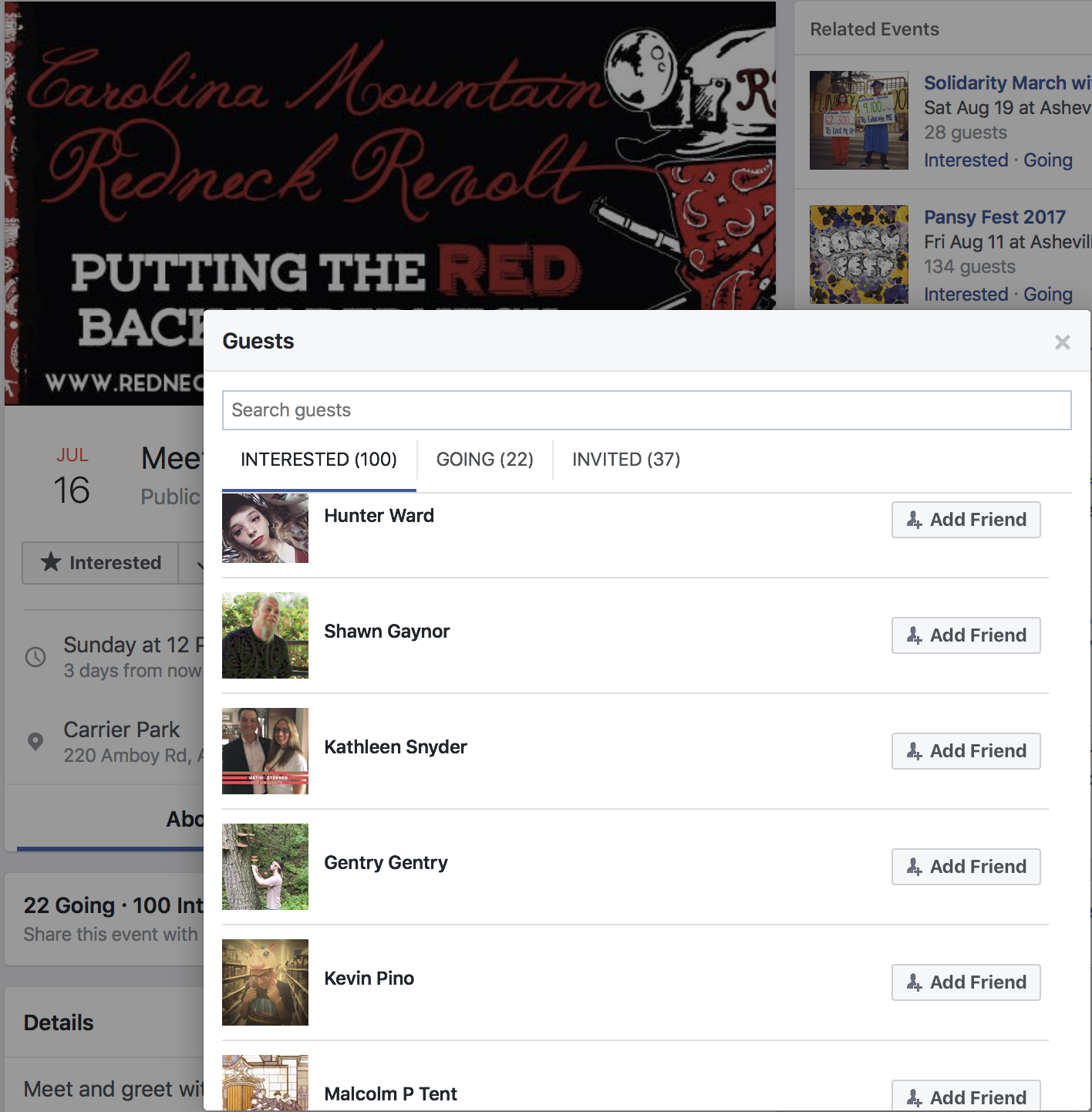Switch to the GOING (22) tab
Image resolution: width=1092 pixels, height=1112 pixels.
pyautogui.click(x=484, y=460)
